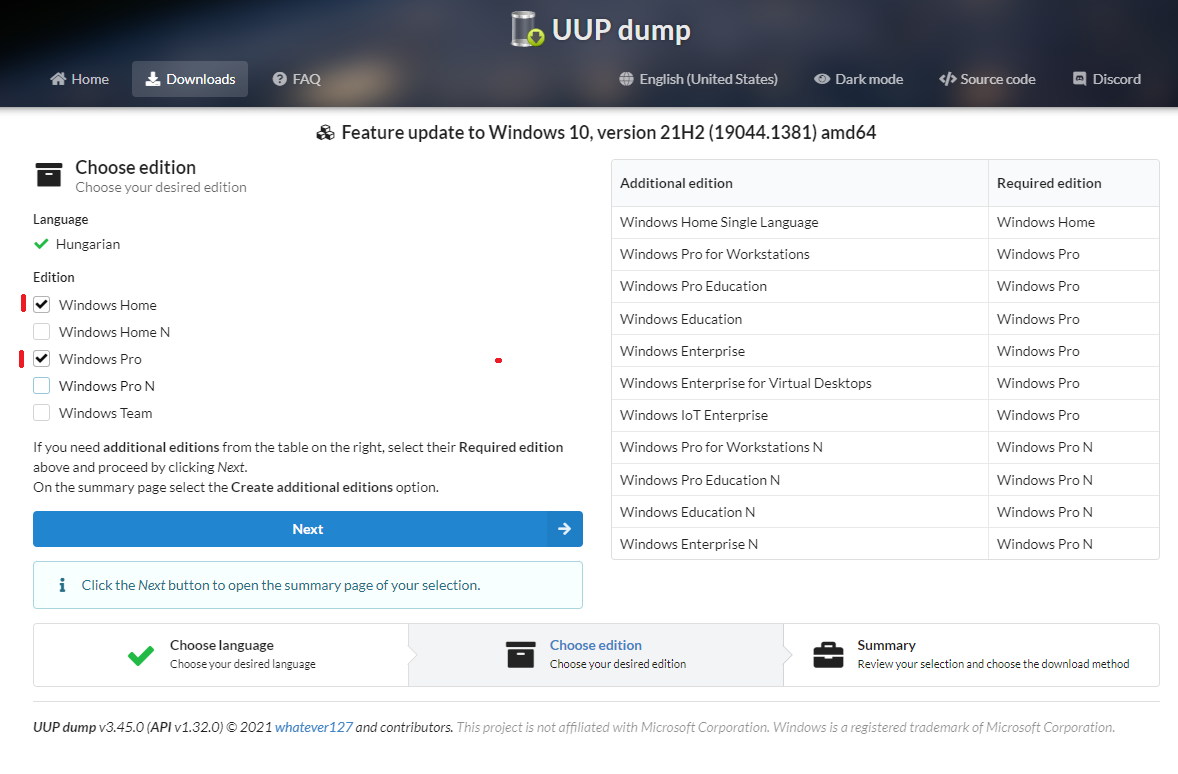Viewport: 1178px width, 774px height.
Task: Open the Source code link
Action: pos(987,79)
